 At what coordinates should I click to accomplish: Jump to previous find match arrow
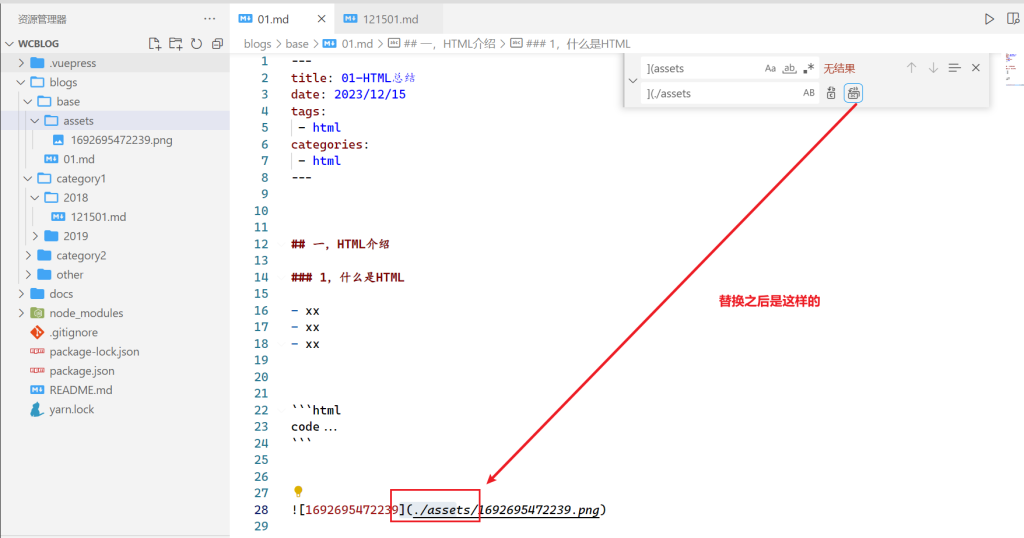pyautogui.click(x=912, y=68)
